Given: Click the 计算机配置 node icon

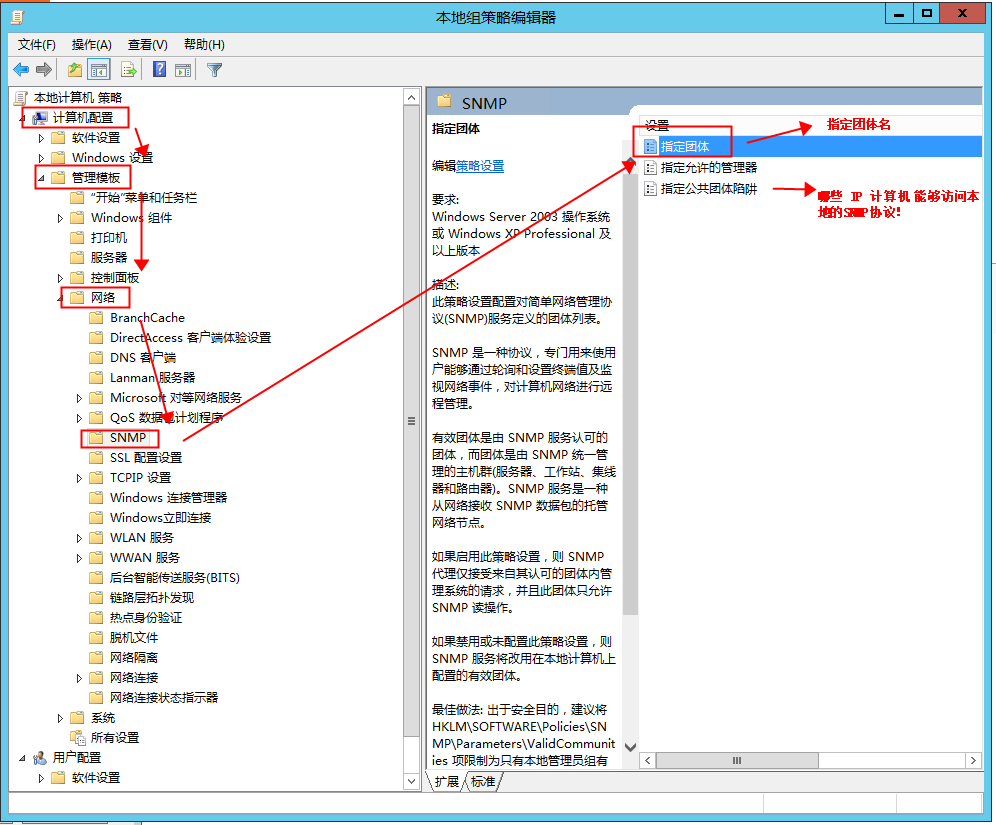Looking at the screenshot, I should point(40,117).
